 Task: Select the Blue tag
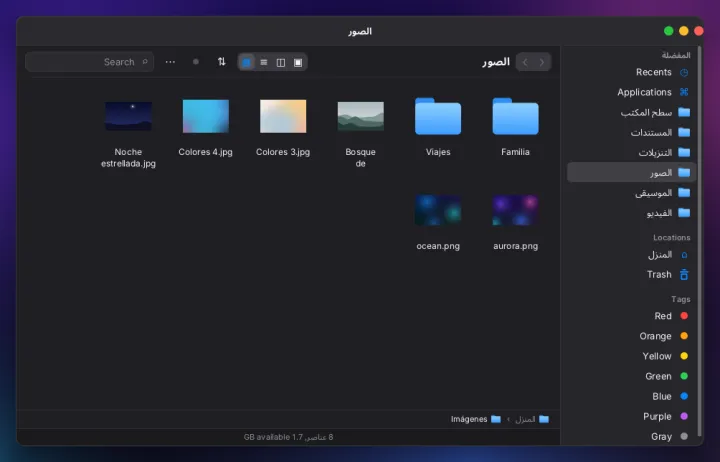point(632,396)
